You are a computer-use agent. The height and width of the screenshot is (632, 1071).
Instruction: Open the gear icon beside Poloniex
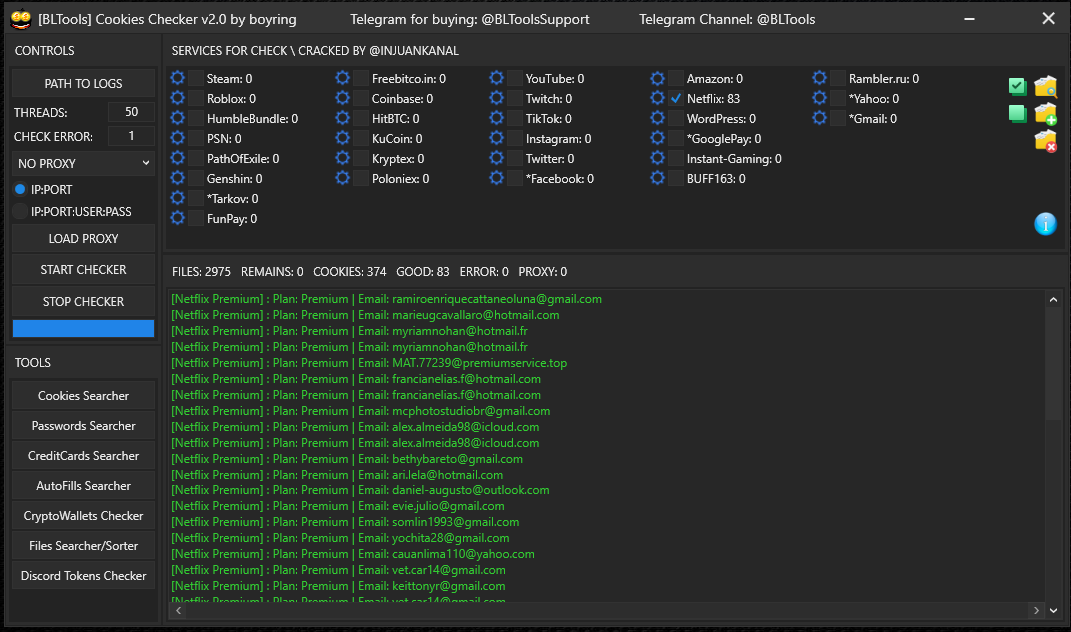[x=342, y=178]
